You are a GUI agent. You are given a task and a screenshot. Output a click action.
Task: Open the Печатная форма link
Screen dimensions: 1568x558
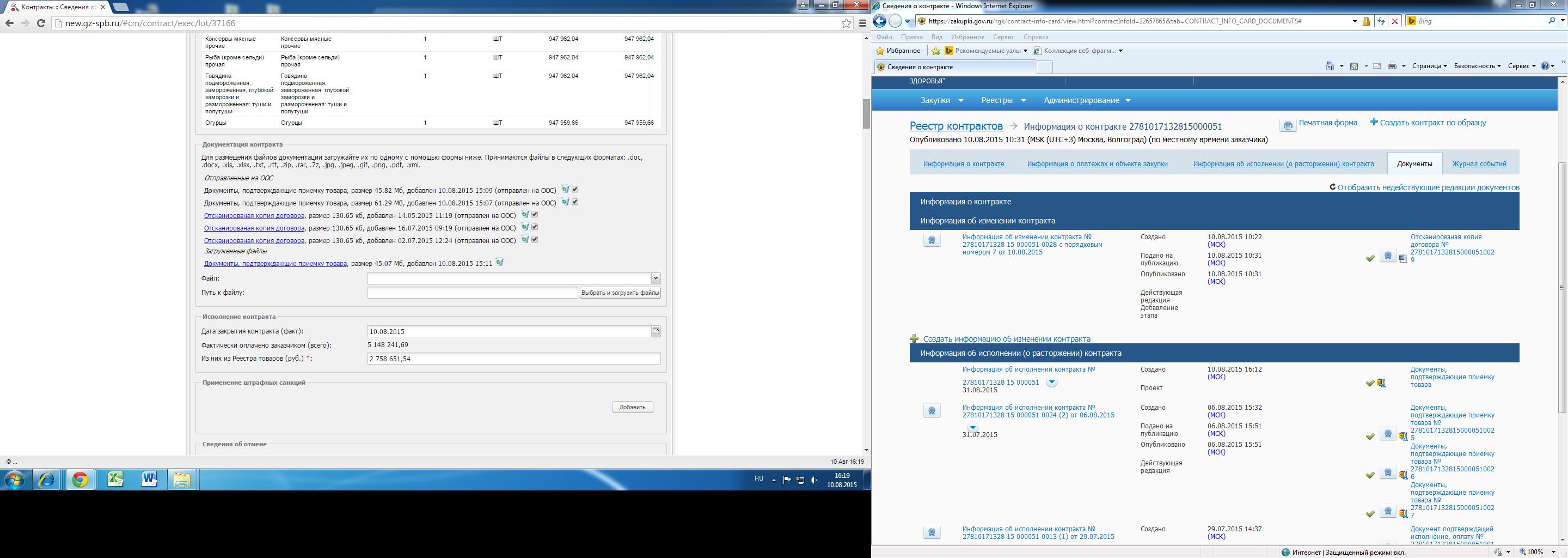pyautogui.click(x=1327, y=123)
